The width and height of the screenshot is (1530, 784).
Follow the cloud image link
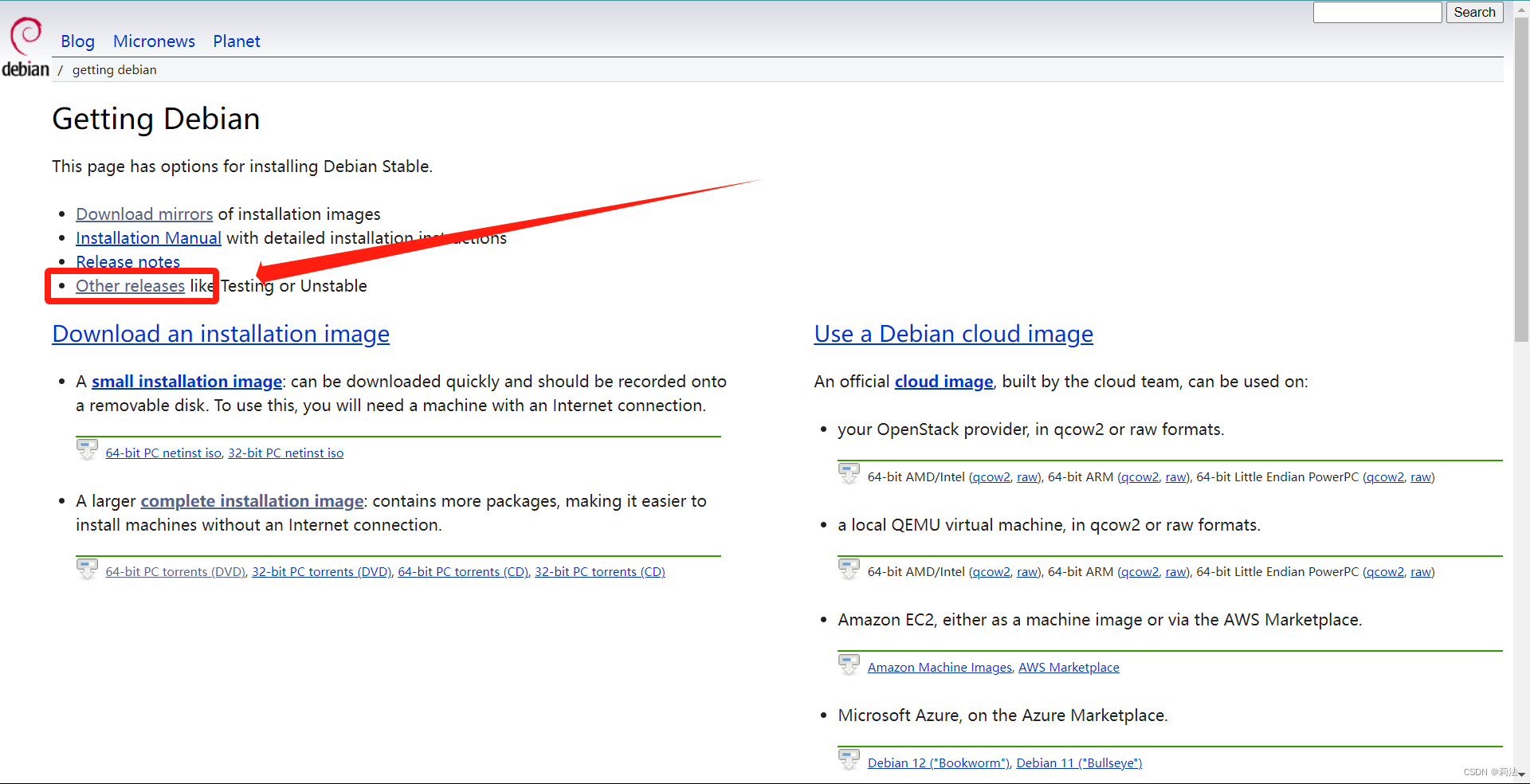944,382
